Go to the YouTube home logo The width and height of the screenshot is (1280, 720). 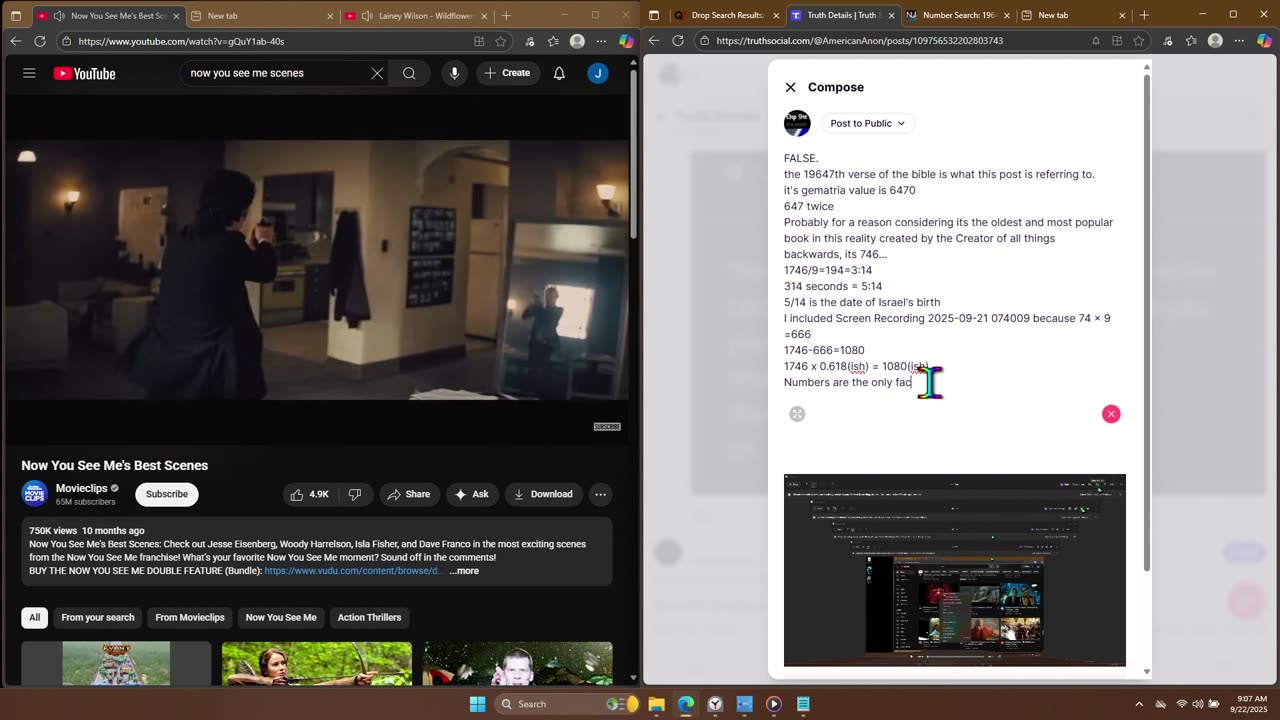click(x=84, y=73)
